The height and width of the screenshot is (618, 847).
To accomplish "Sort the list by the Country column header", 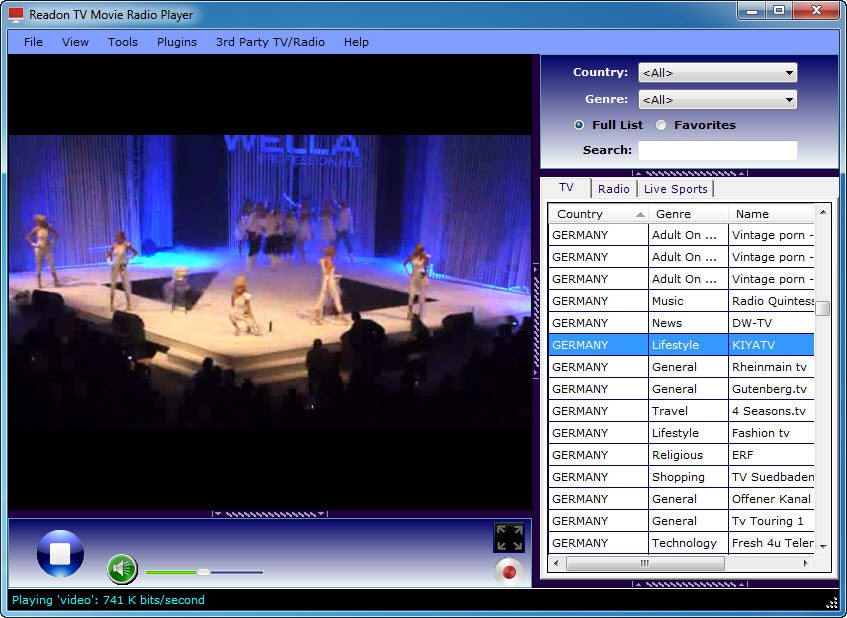I will [598, 214].
